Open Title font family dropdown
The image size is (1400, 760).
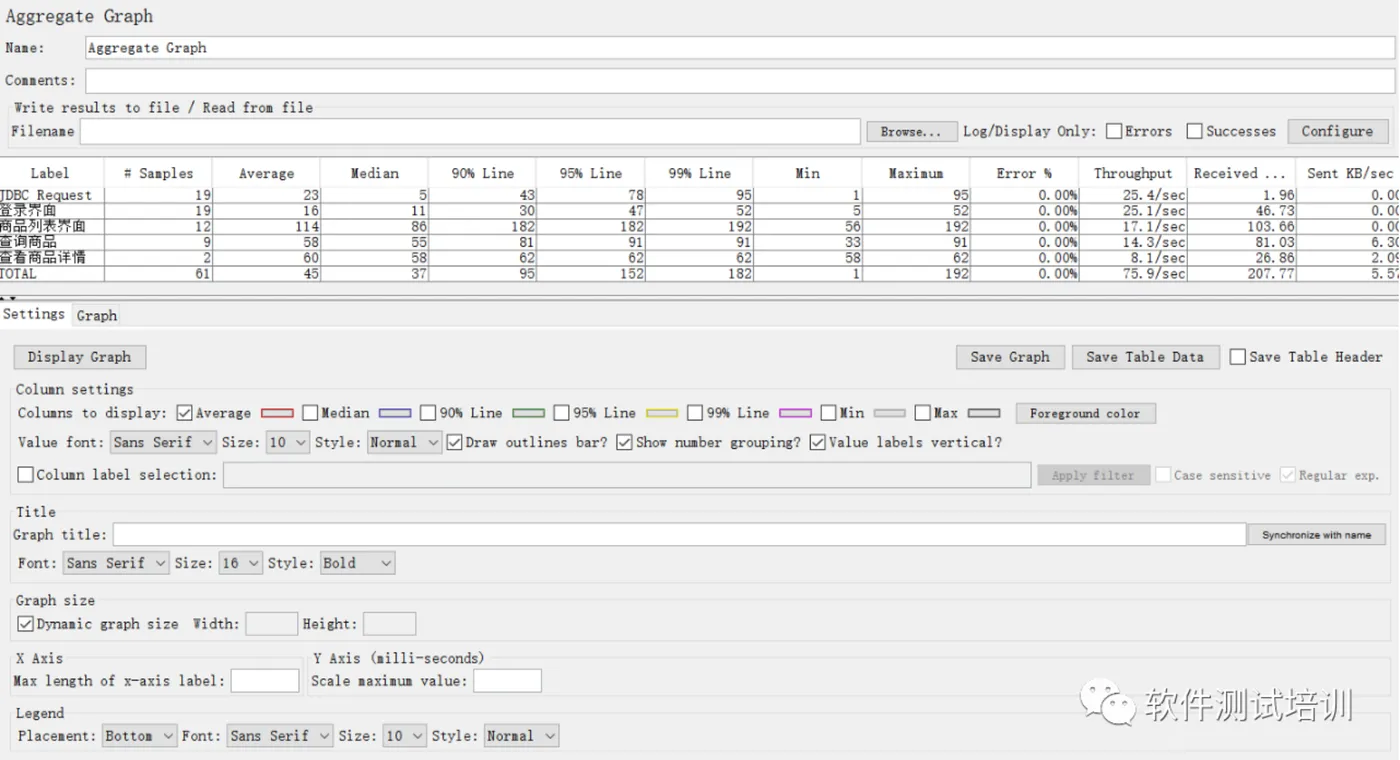[x=116, y=563]
